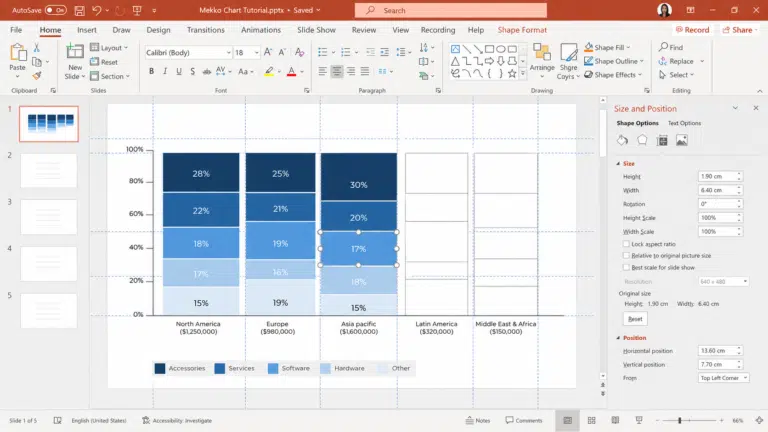This screenshot has height=432, width=768.
Task: Switch to the Insert tab
Action: tap(87, 30)
